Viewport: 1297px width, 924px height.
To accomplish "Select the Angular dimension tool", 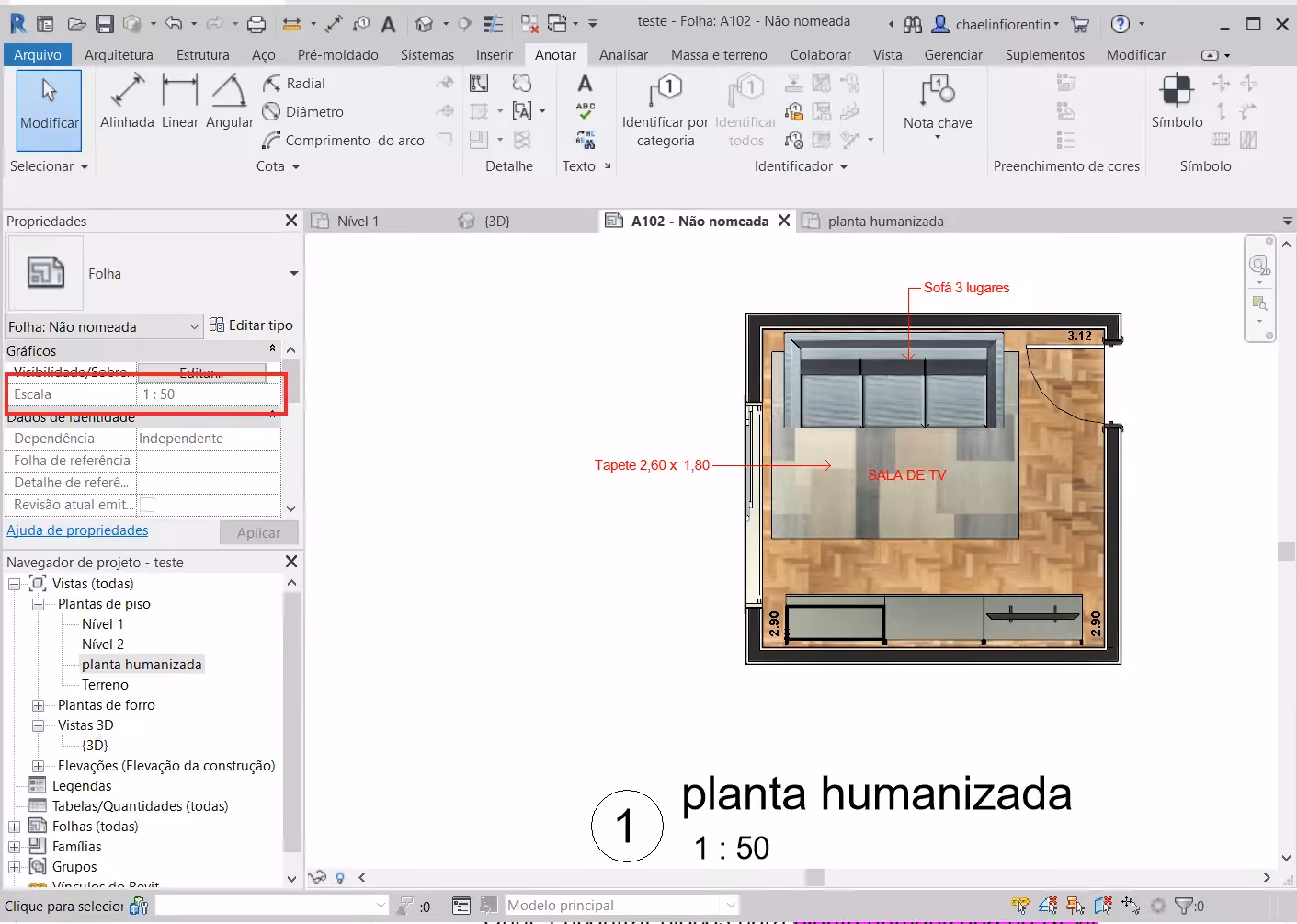I will click(229, 103).
